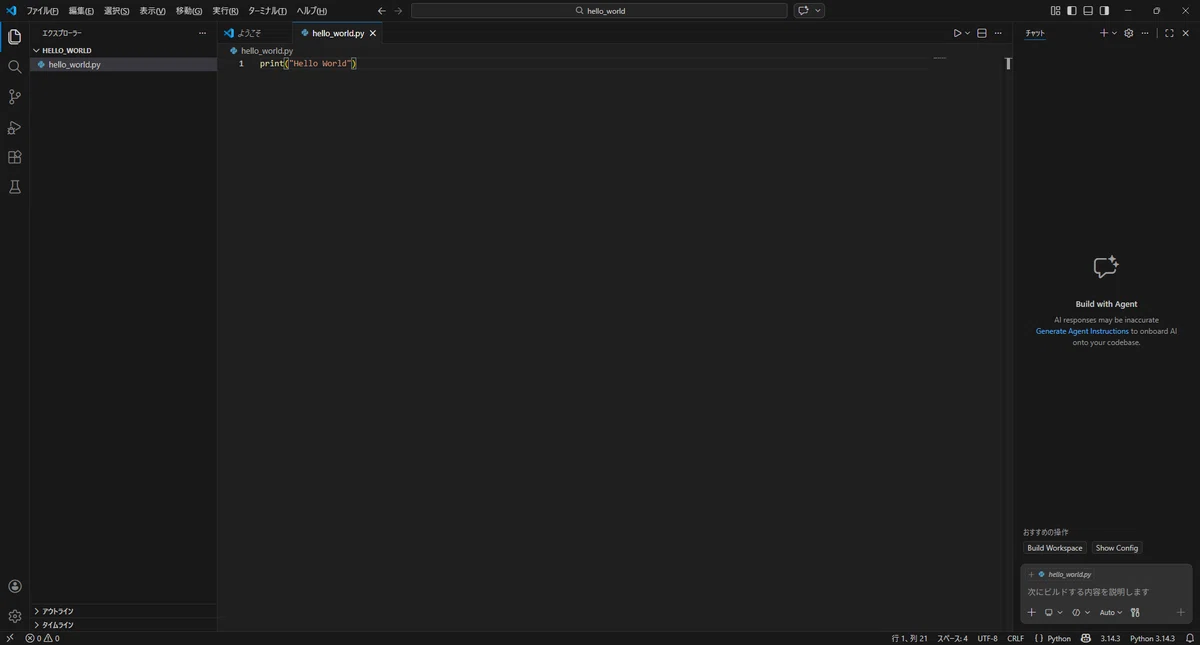The image size is (1200, 645).
Task: Open the Customize Layout icon
Action: 1055,11
